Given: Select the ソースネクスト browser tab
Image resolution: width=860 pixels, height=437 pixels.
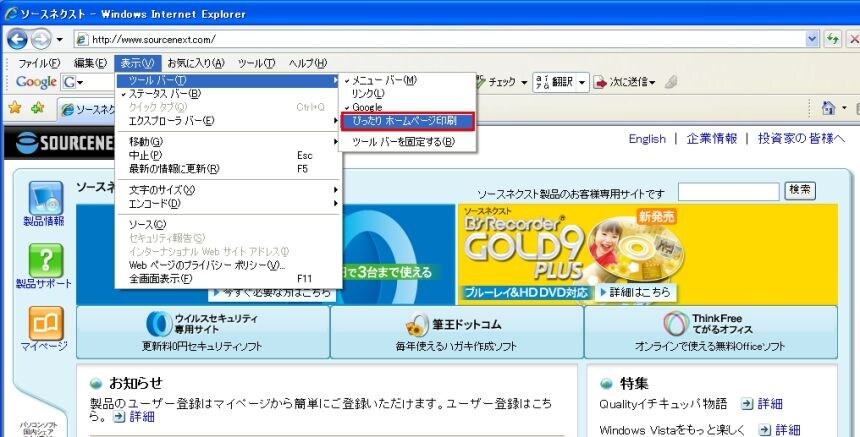Looking at the screenshot, I should click(87, 109).
